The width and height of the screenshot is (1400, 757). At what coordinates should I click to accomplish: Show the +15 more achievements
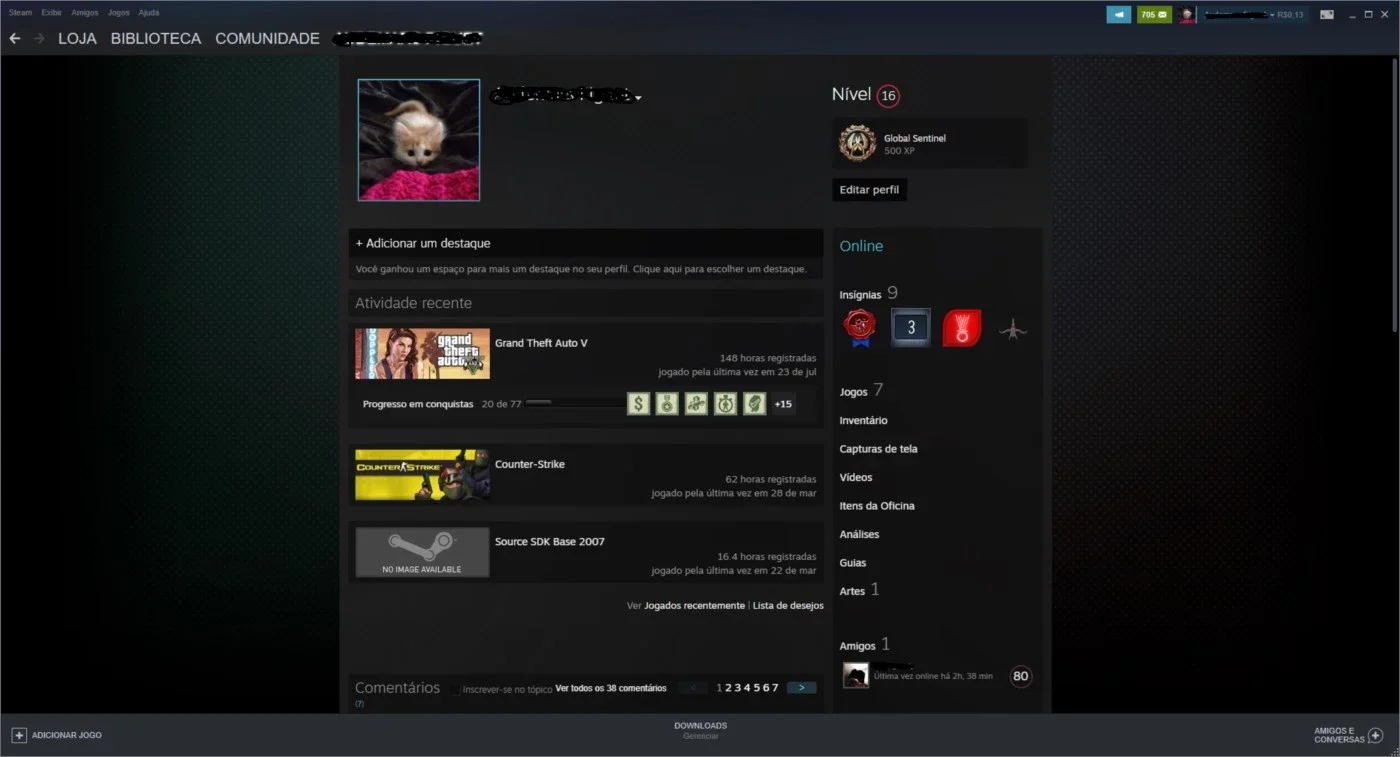coord(783,404)
